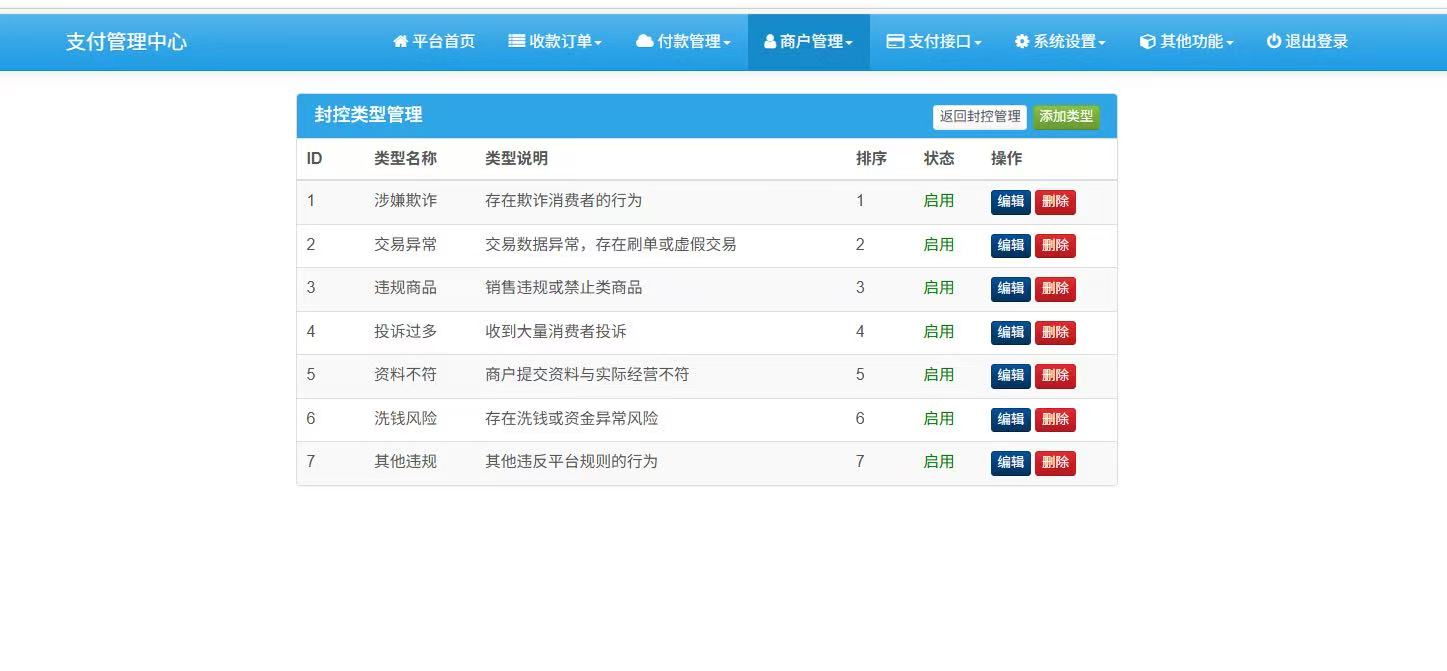Edit the 洗钱风险 type row
This screenshot has height=671, width=1447.
point(1010,419)
